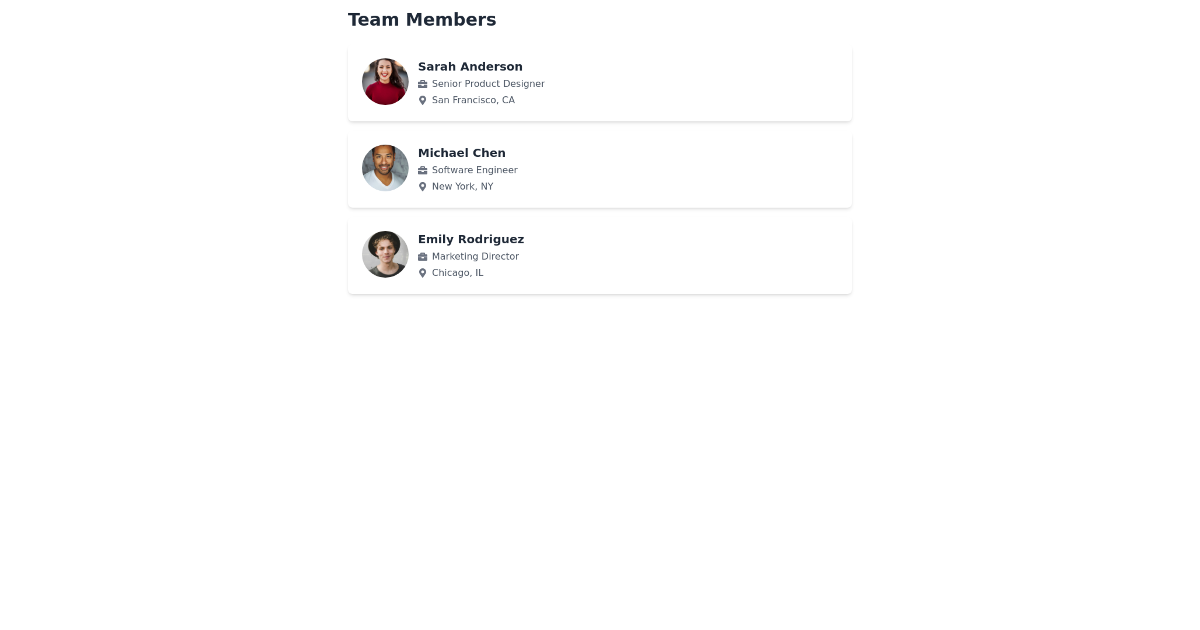Click the Marketing Director role text
Viewport: 1200px width, 630px height.
point(475,256)
